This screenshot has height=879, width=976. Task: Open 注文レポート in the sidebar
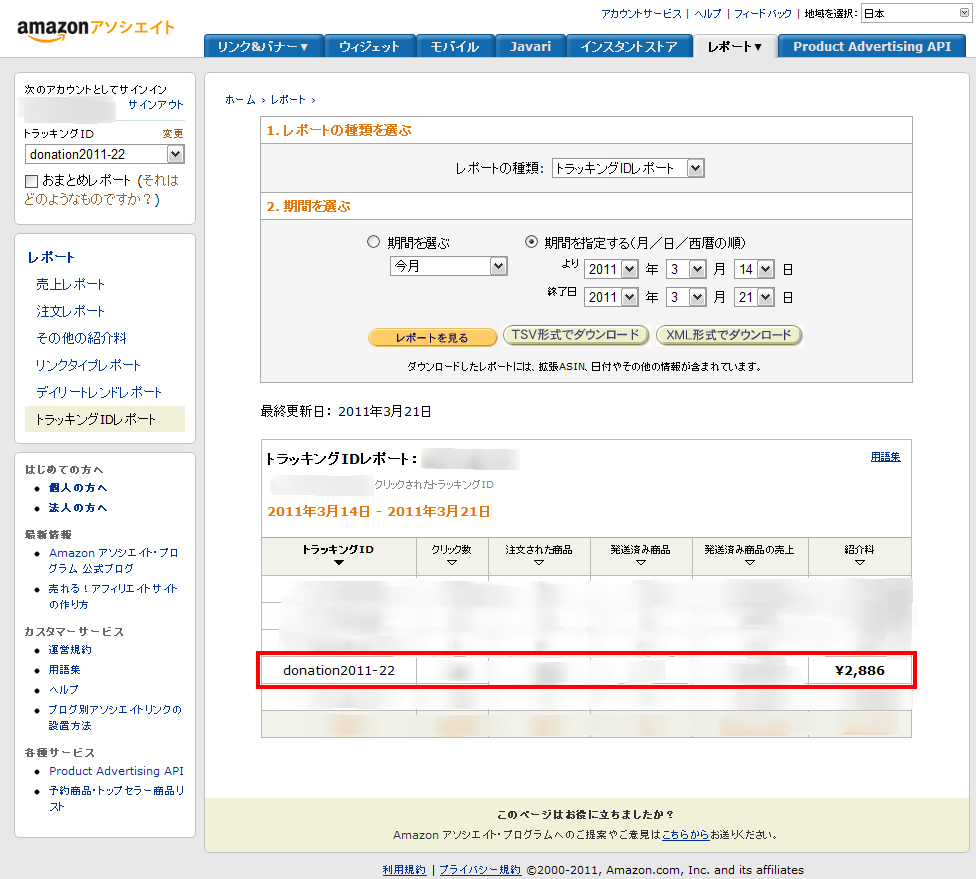(70, 311)
